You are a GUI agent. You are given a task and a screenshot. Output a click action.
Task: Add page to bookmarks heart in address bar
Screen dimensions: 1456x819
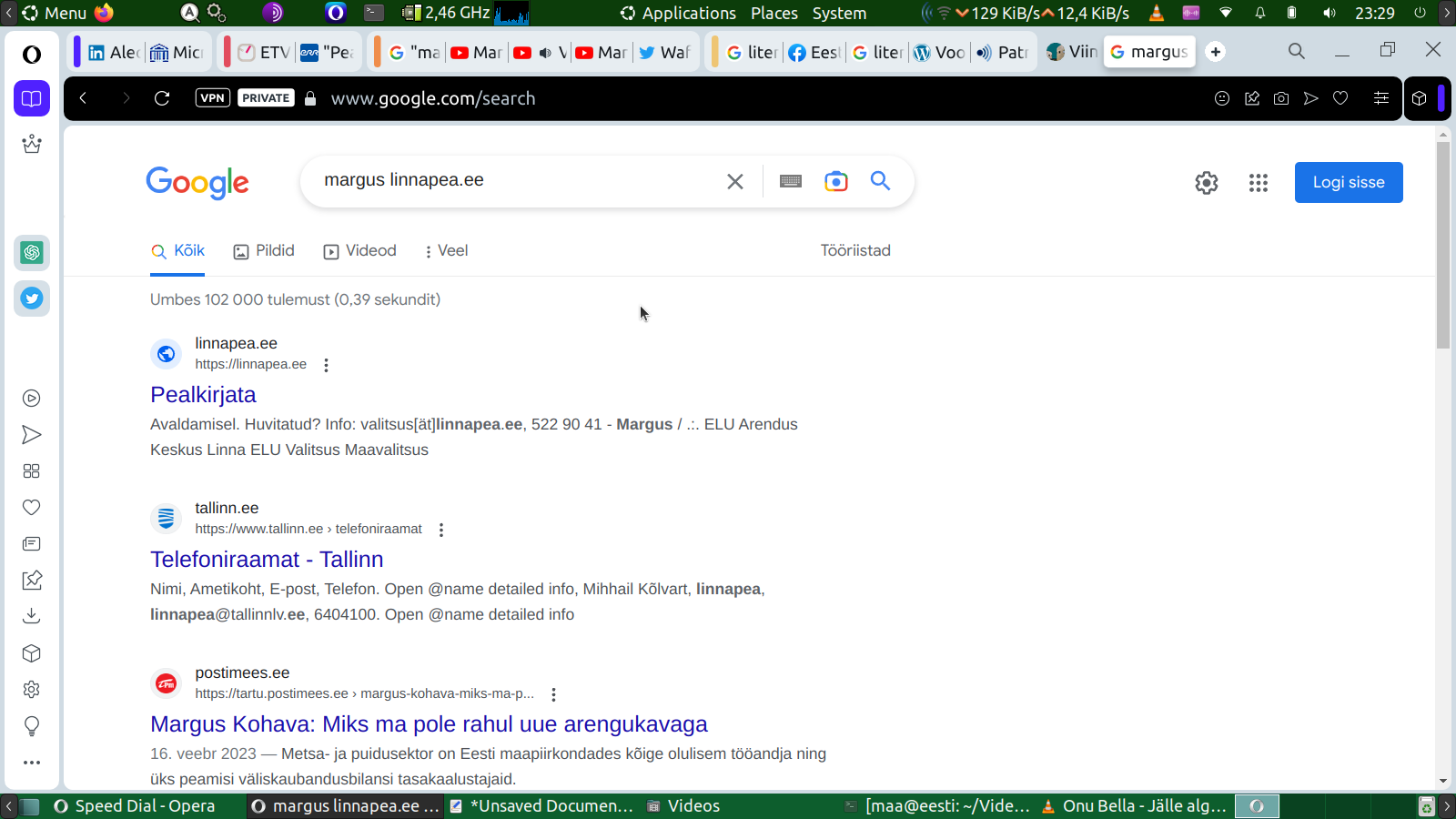pos(1340,98)
